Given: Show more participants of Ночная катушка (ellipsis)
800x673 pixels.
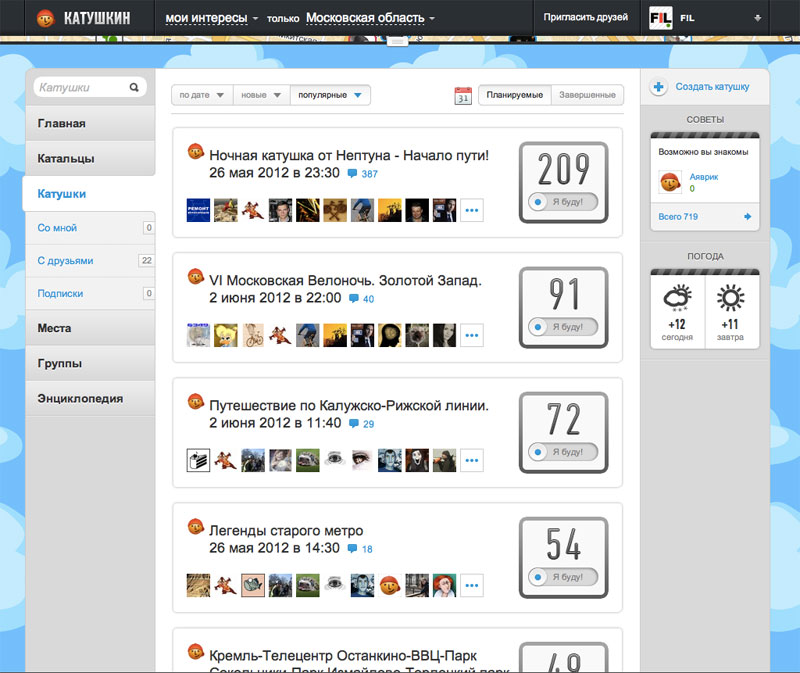Looking at the screenshot, I should (472, 210).
